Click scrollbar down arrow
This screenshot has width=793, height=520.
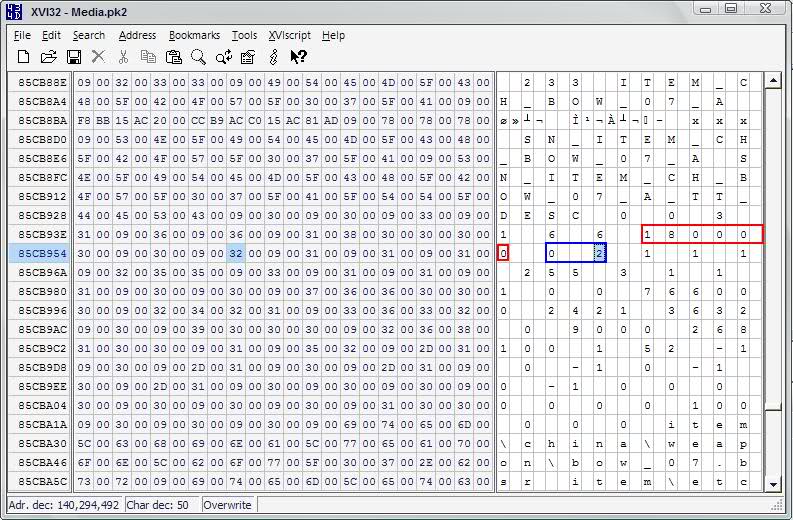772,483
